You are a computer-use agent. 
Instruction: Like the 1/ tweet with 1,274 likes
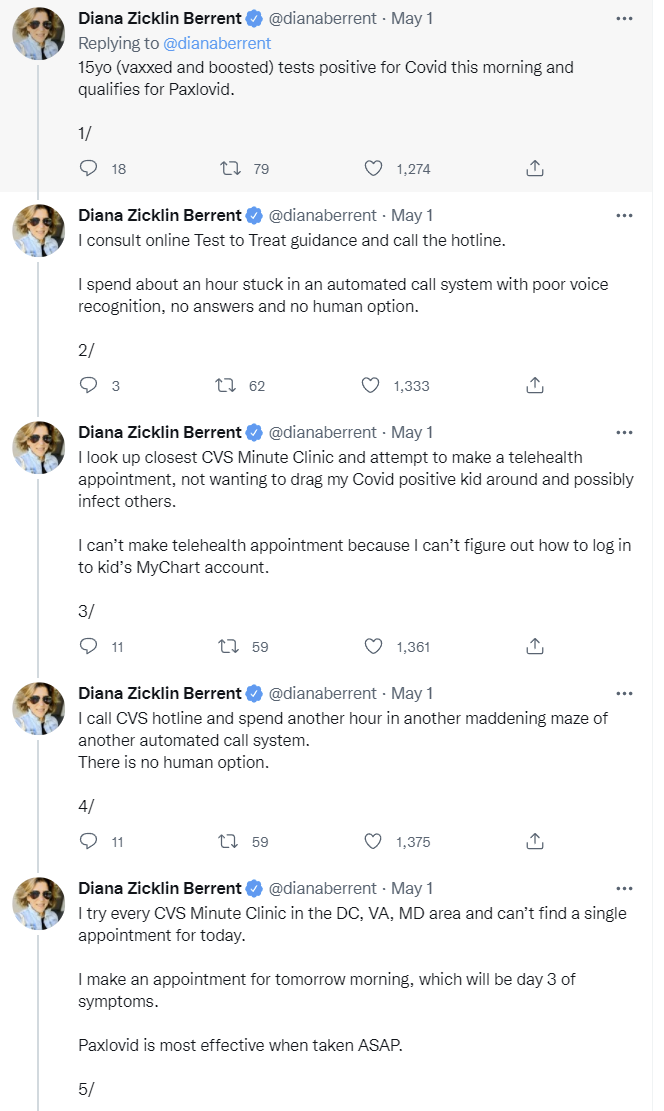pyautogui.click(x=373, y=169)
